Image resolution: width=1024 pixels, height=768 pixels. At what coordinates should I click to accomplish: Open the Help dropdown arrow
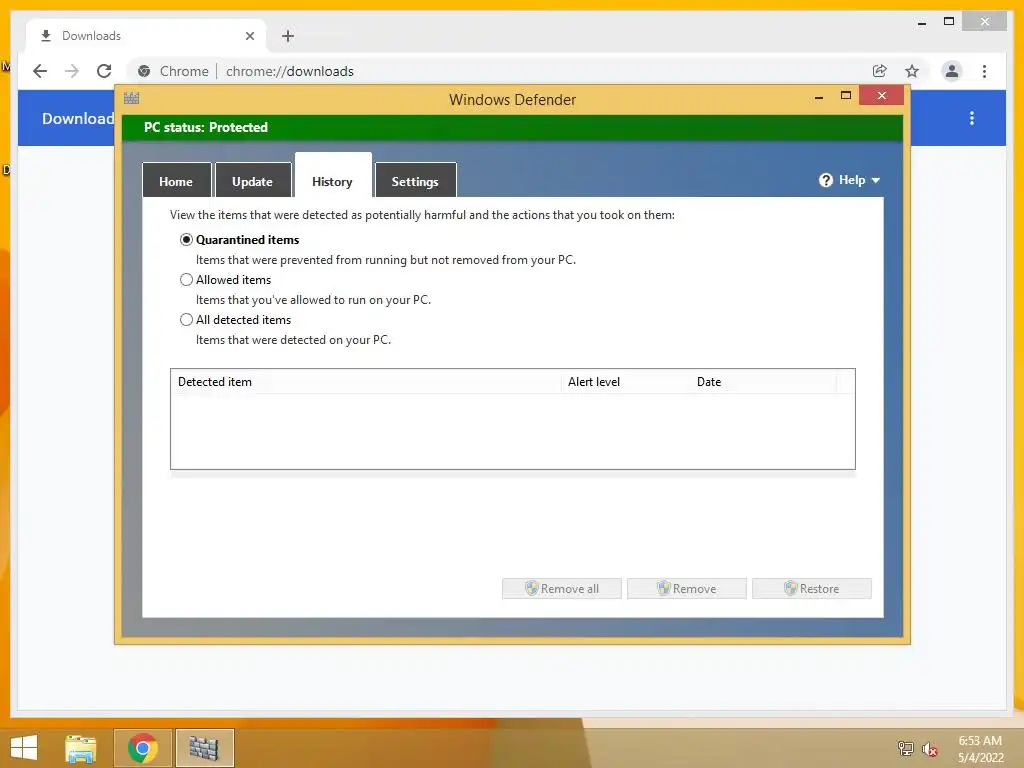pyautogui.click(x=876, y=180)
